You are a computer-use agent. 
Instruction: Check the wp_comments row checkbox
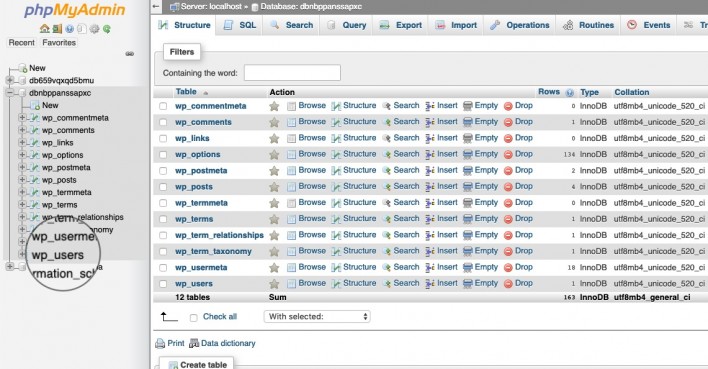(163, 122)
